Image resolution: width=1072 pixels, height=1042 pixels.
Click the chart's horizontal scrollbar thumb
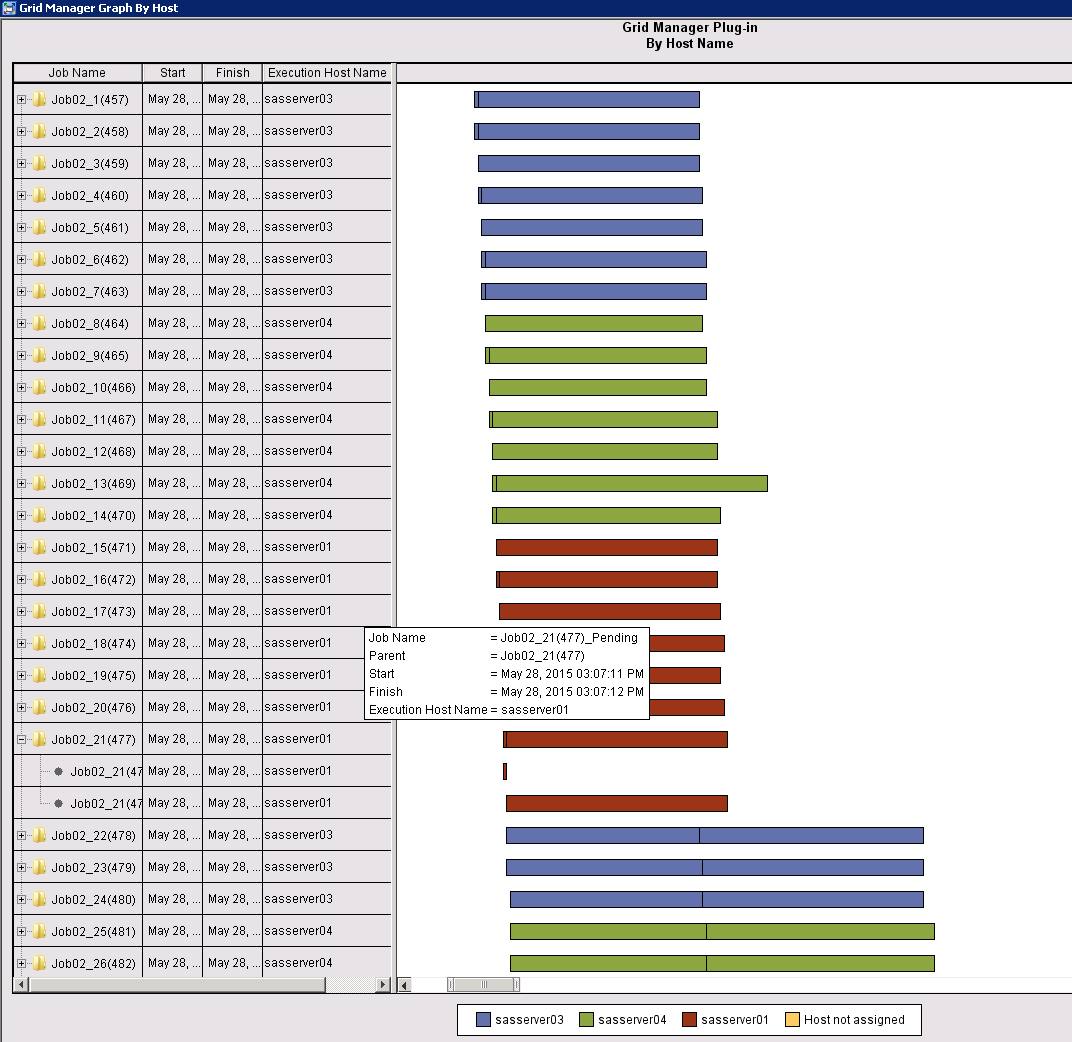click(x=483, y=985)
